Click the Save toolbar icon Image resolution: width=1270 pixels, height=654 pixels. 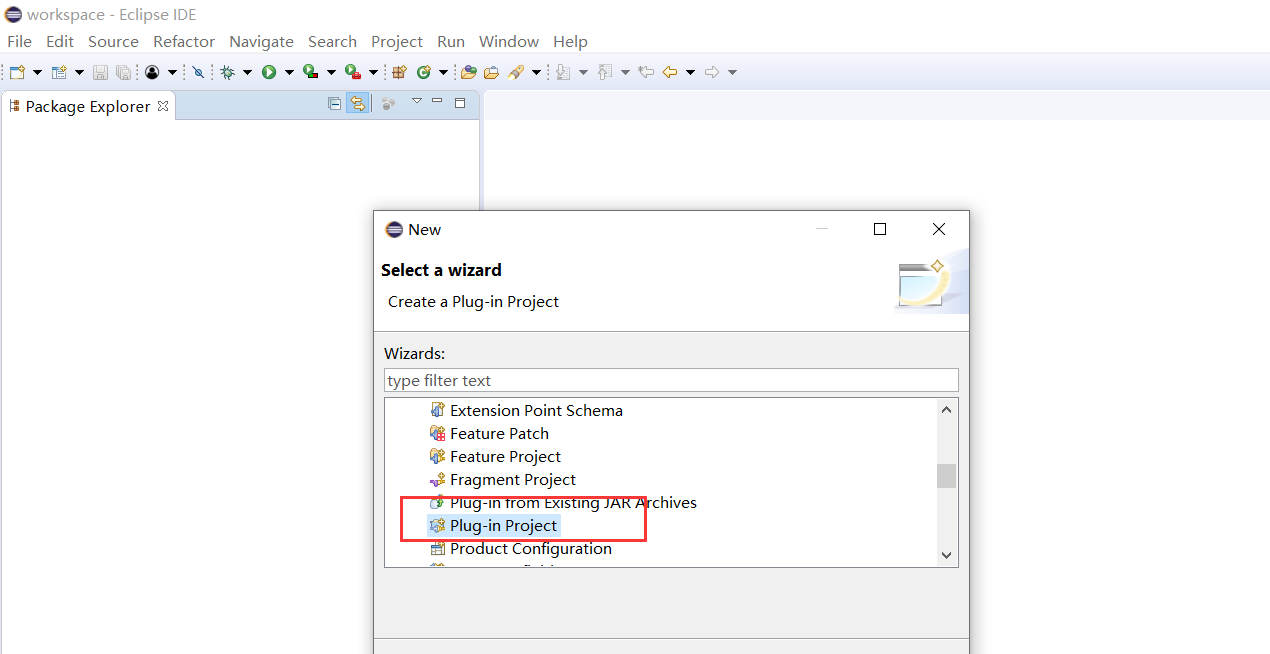pos(100,72)
